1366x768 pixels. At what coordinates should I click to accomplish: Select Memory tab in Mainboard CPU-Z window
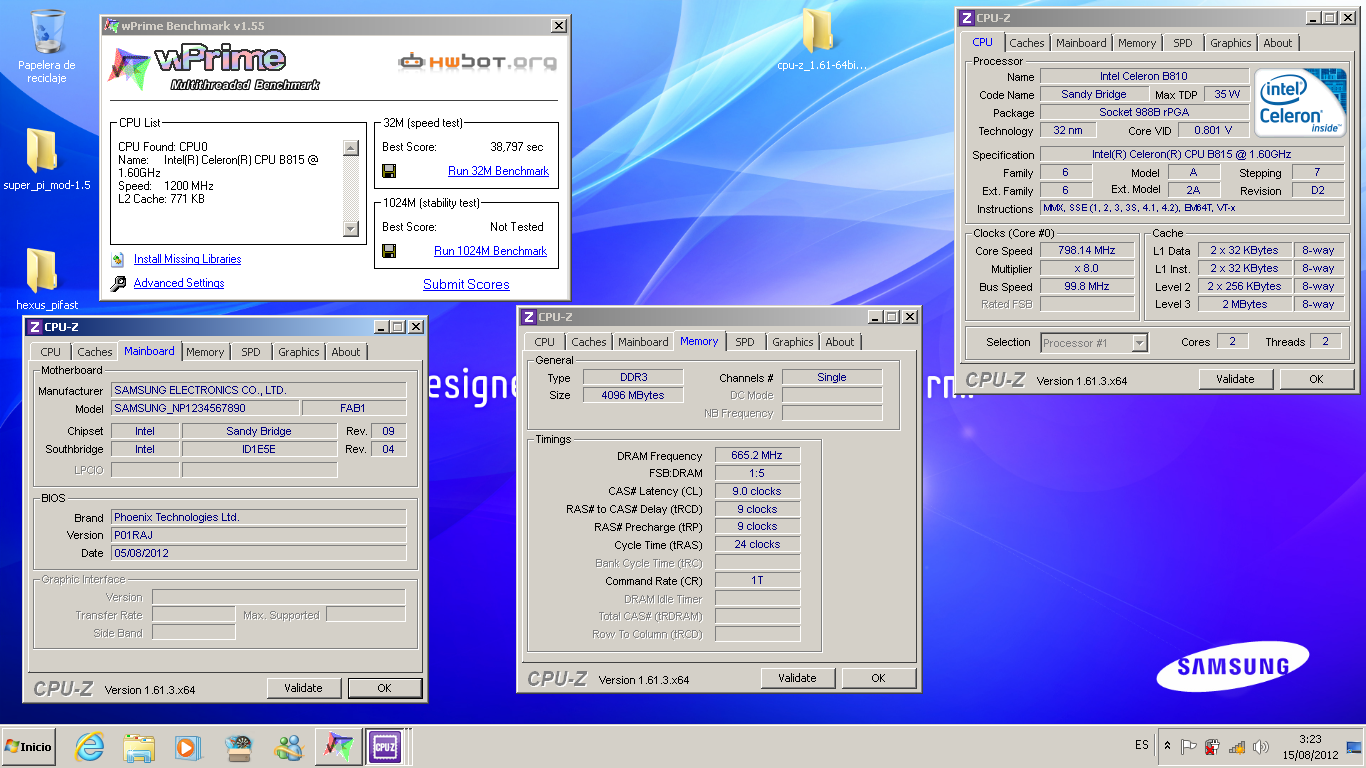point(205,352)
